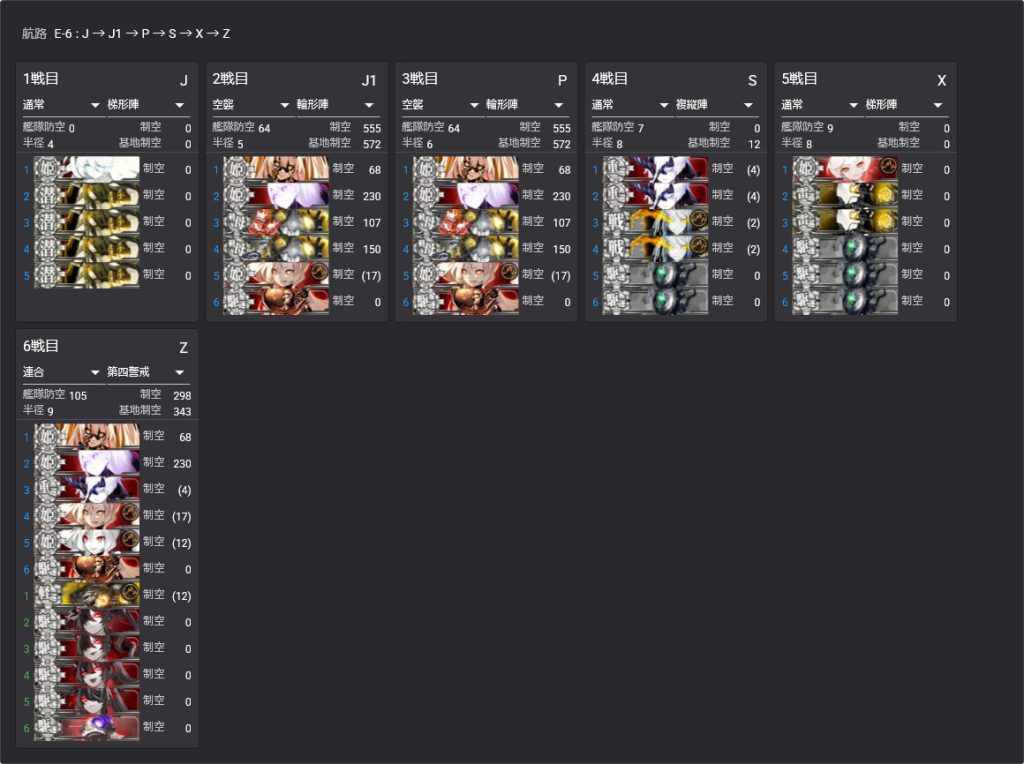Image resolution: width=1024 pixels, height=764 pixels.
Task: Open the 梯形陣 formation dropdown in 1戦目
Action: click(146, 105)
